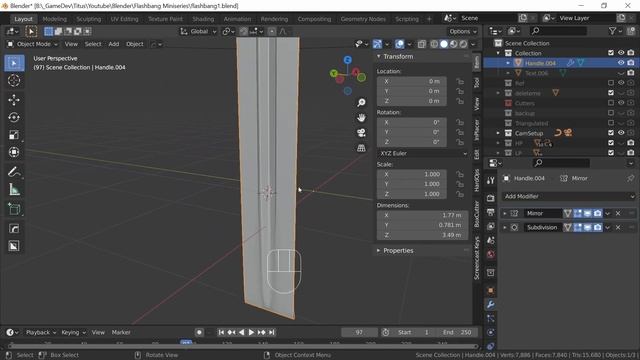Jump to the first frame
The width and height of the screenshot is (640, 360).
click(x=221, y=332)
